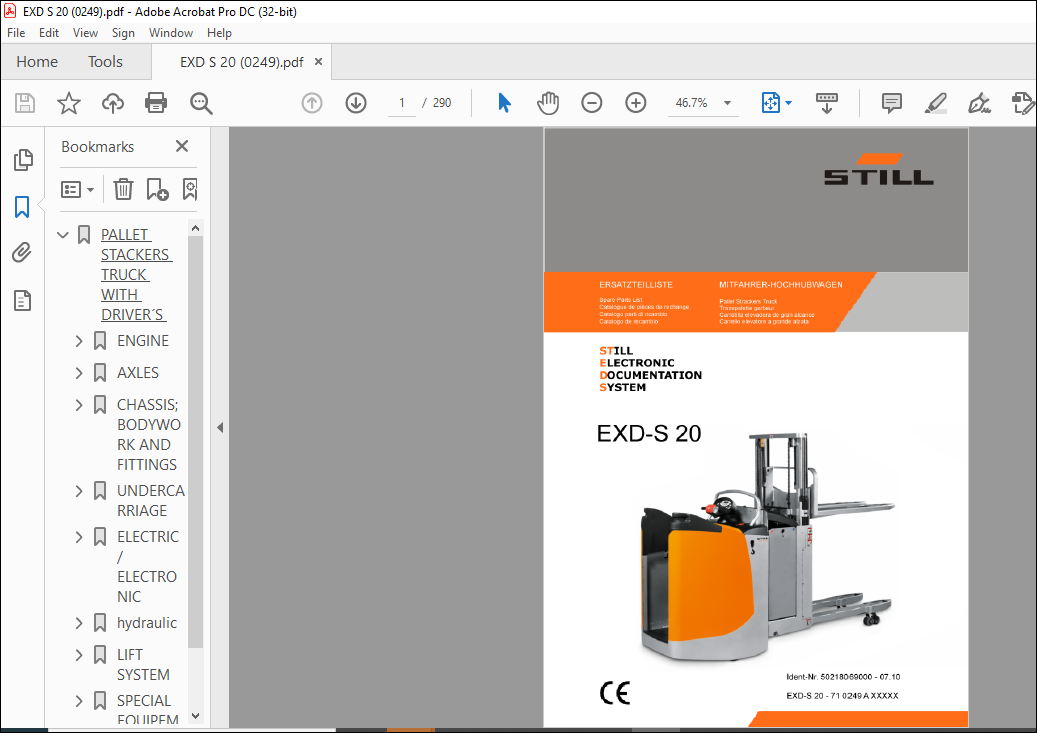Click the EXD-S 20 cover page

coord(756,427)
